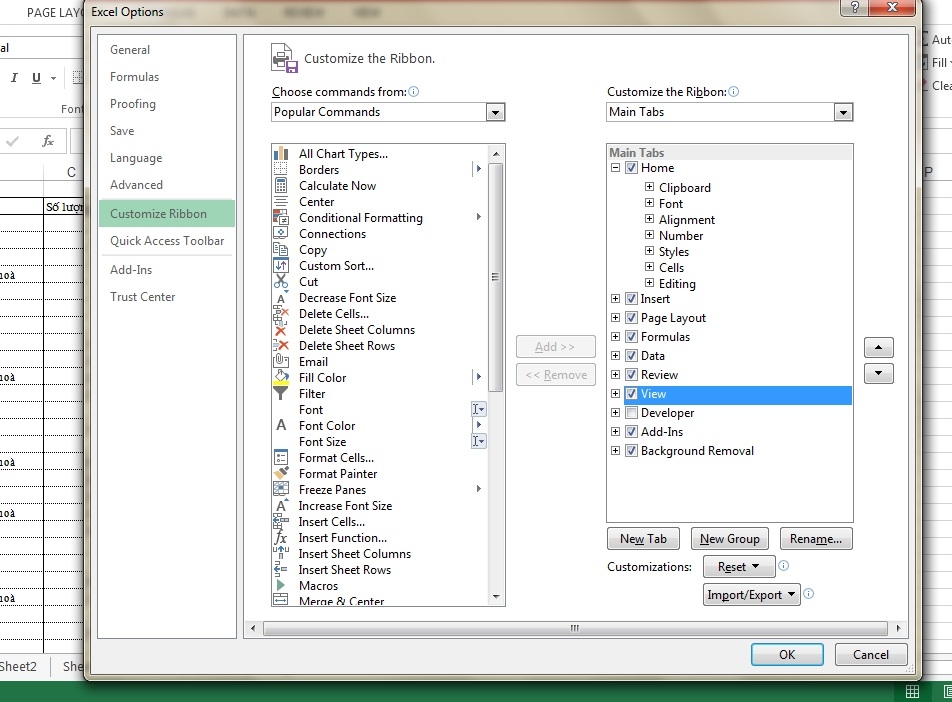Select the Delete Sheet Columns icon

(280, 330)
